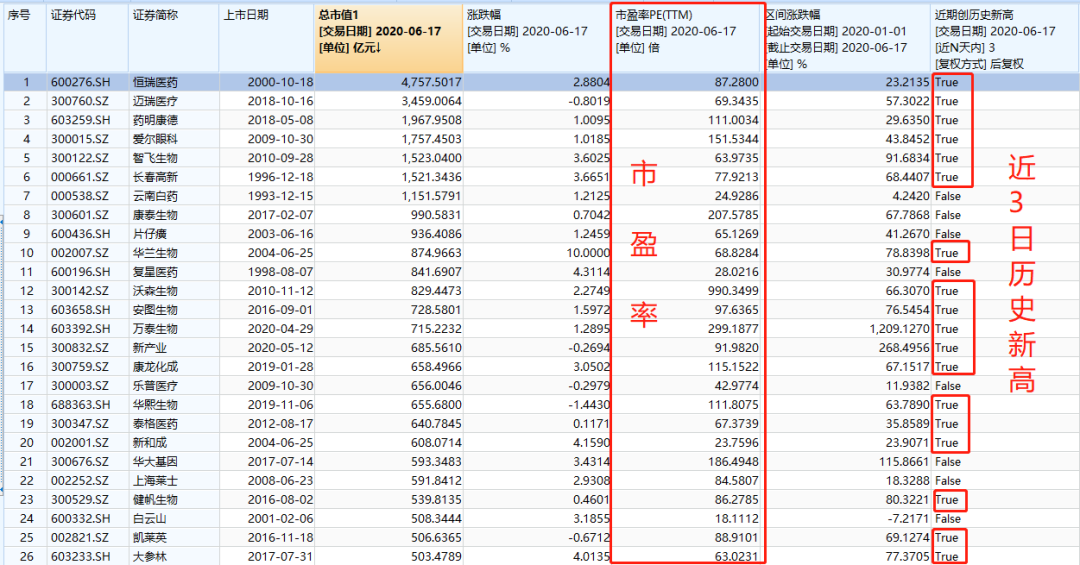Select stock code 000538.SZ

click(x=80, y=196)
